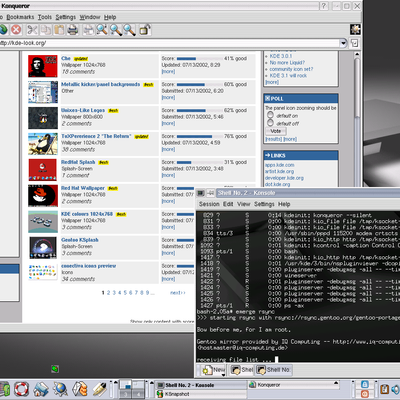Open the Klipper clipboard tray icon

click(384, 389)
